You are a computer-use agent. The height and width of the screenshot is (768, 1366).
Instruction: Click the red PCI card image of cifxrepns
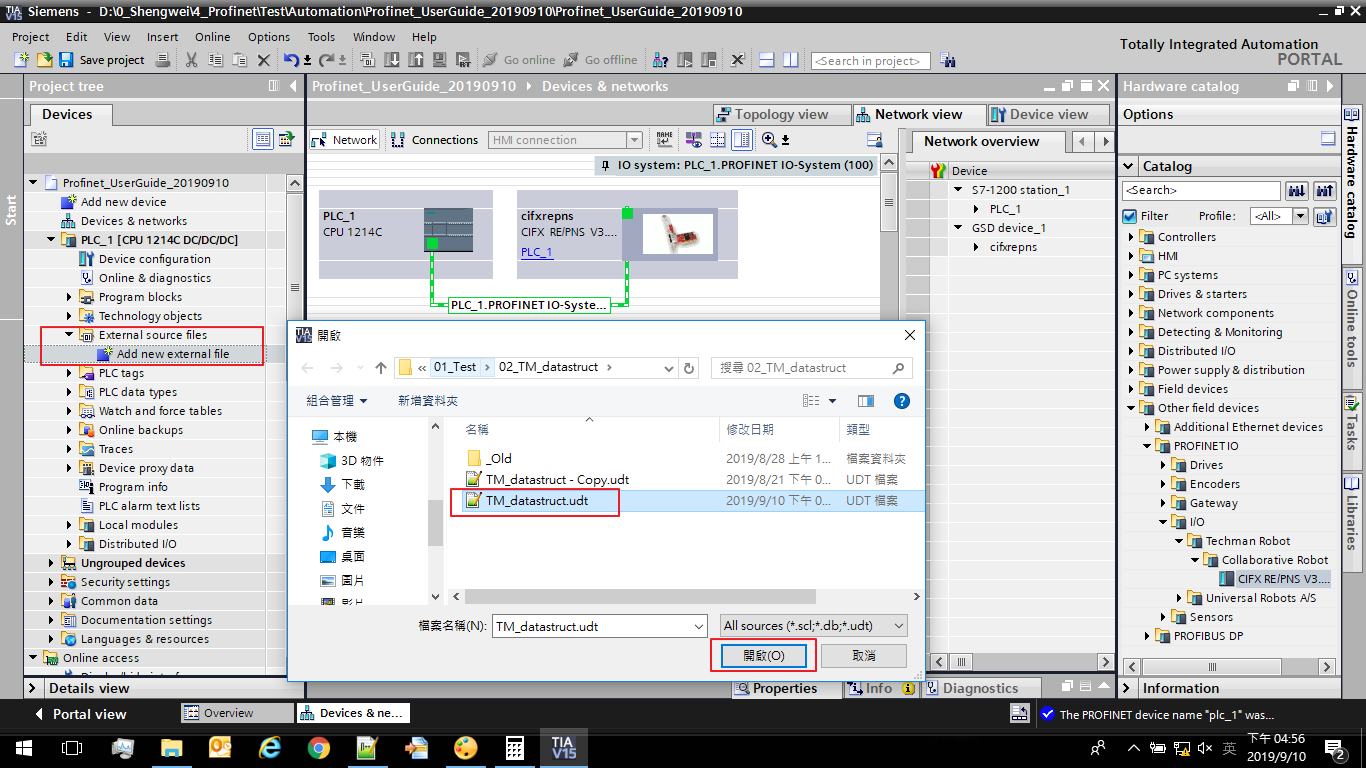tap(677, 233)
